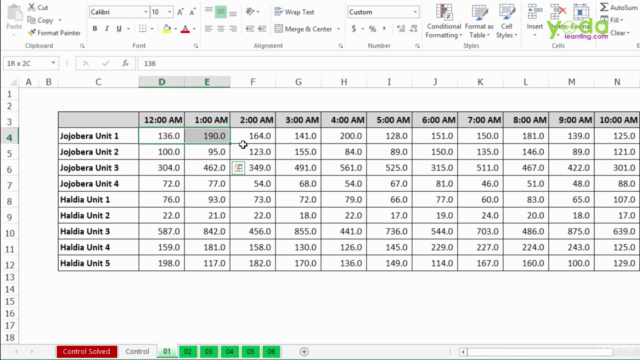
Task: Toggle Underline formatting
Action: [x=119, y=29]
